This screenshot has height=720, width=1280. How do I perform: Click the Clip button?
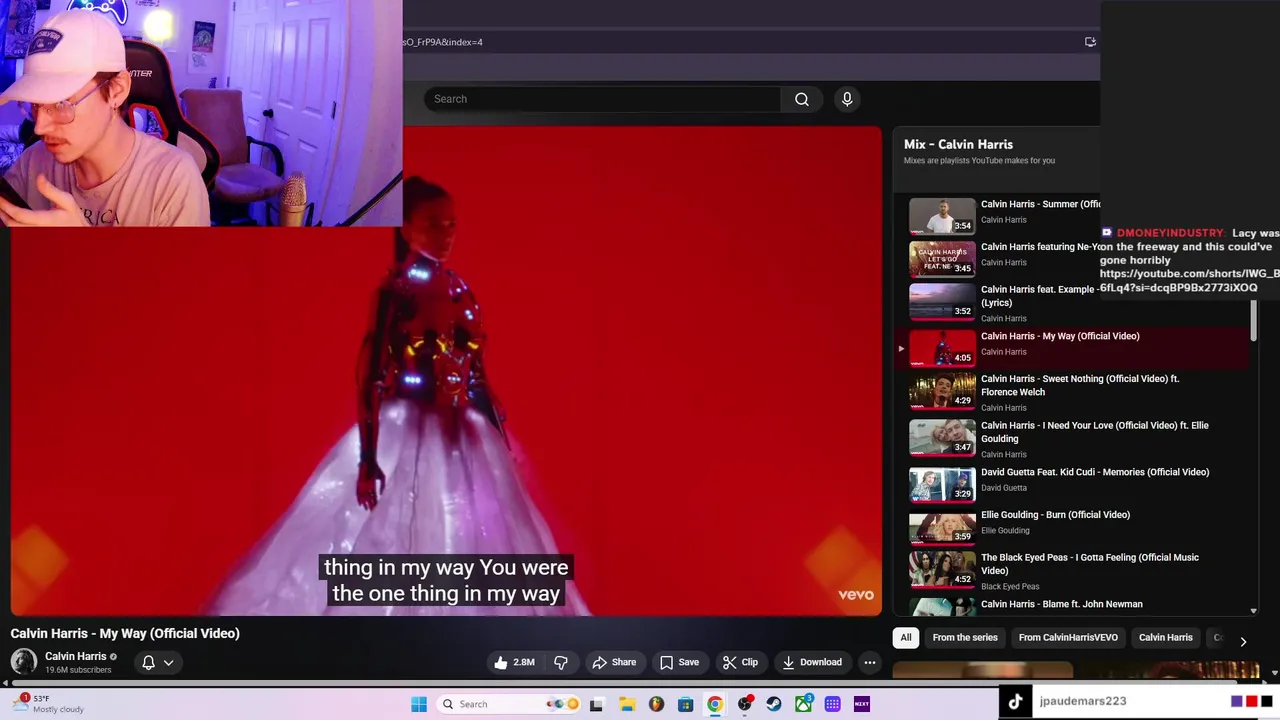[740, 662]
